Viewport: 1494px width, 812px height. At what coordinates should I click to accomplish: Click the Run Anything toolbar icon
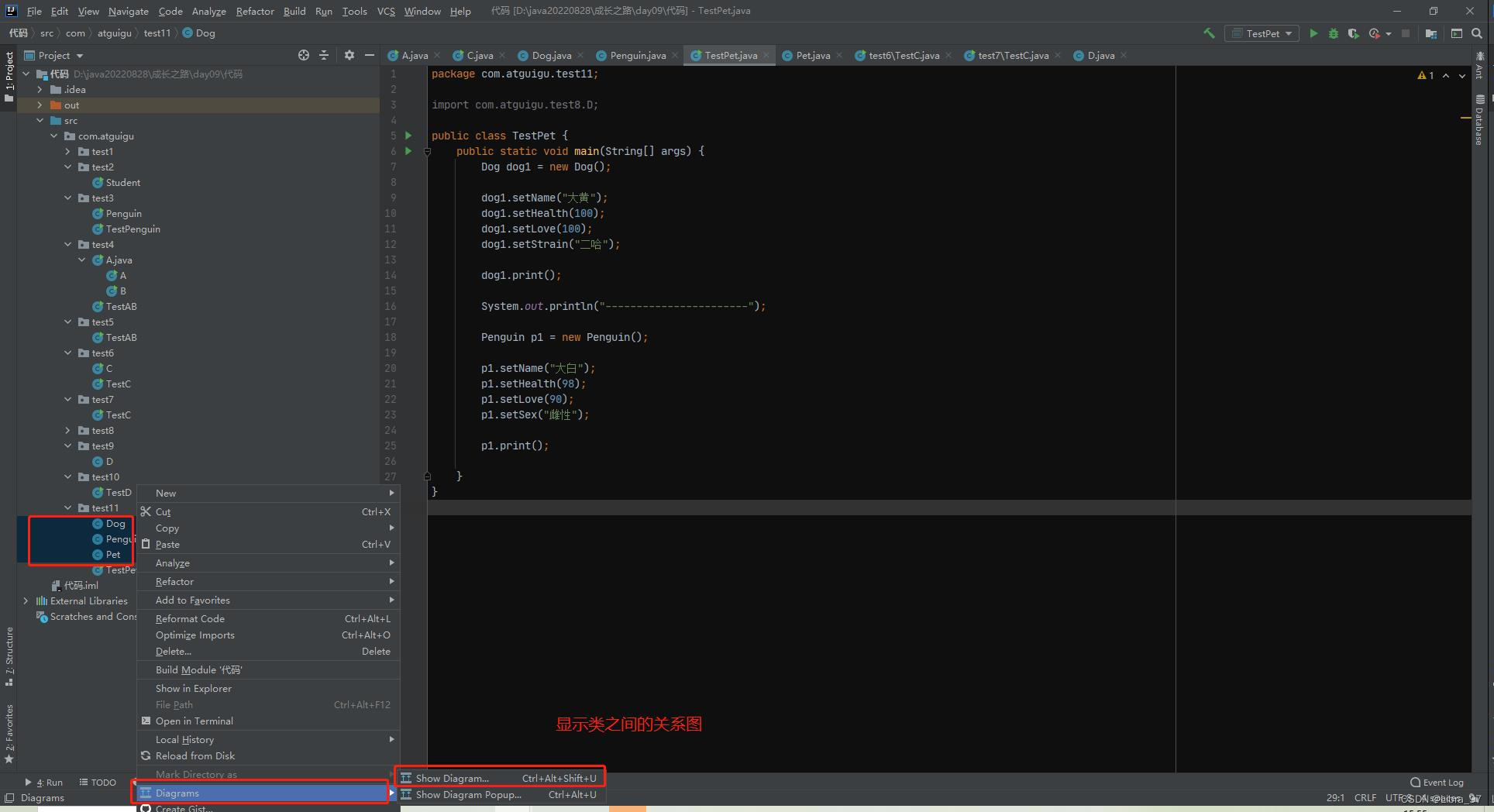[x=1457, y=33]
